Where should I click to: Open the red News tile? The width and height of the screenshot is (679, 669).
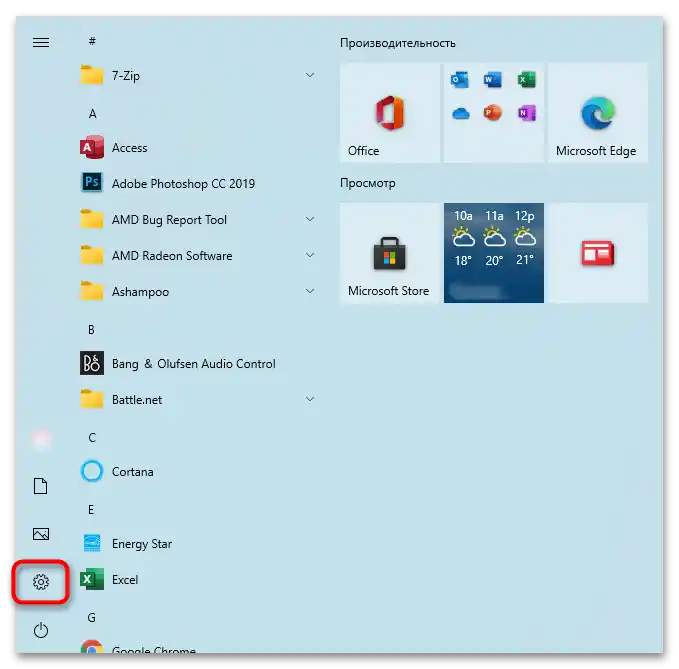point(598,253)
